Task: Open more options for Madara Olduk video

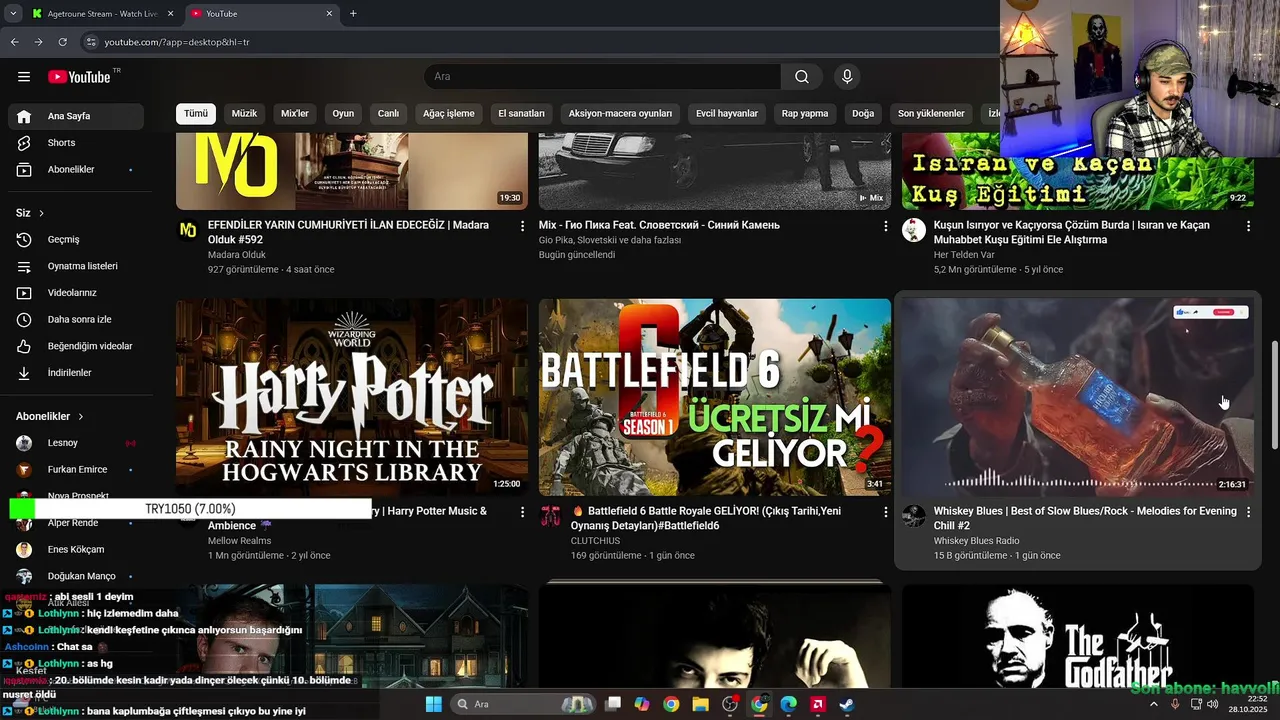Action: (x=522, y=226)
